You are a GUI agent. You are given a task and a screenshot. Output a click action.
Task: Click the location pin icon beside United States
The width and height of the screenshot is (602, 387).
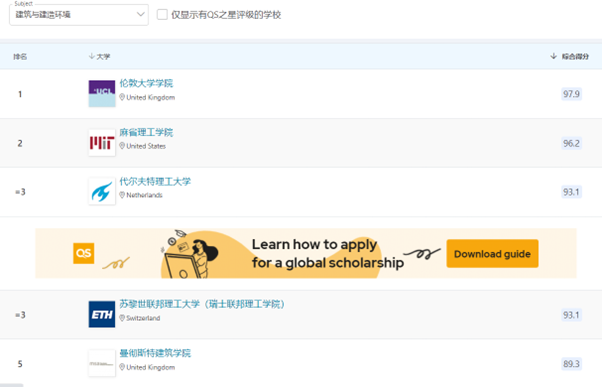(x=122, y=146)
